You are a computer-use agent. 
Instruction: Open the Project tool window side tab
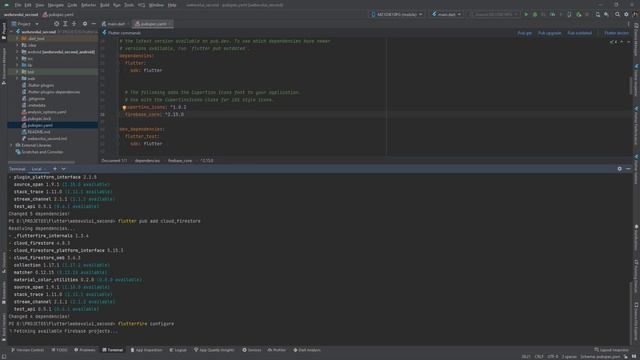click(x=4, y=32)
